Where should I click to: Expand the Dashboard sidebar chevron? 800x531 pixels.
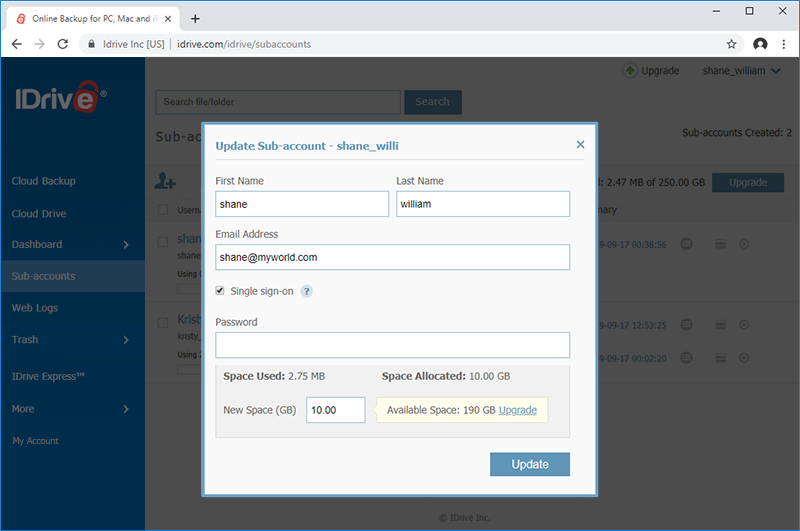pyautogui.click(x=126, y=245)
